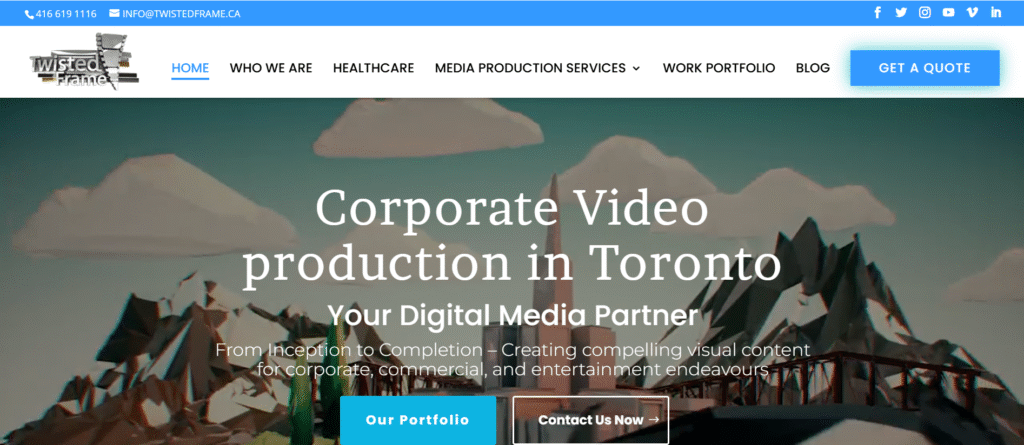
Task: Click the Get A Quote button
Action: pyautogui.click(x=925, y=68)
